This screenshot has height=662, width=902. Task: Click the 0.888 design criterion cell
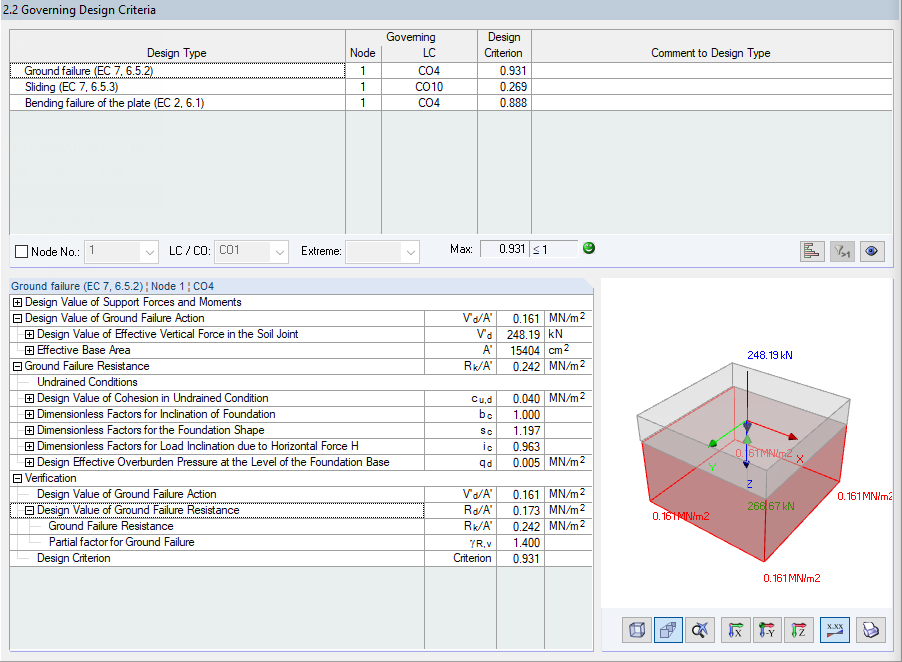[x=504, y=103]
